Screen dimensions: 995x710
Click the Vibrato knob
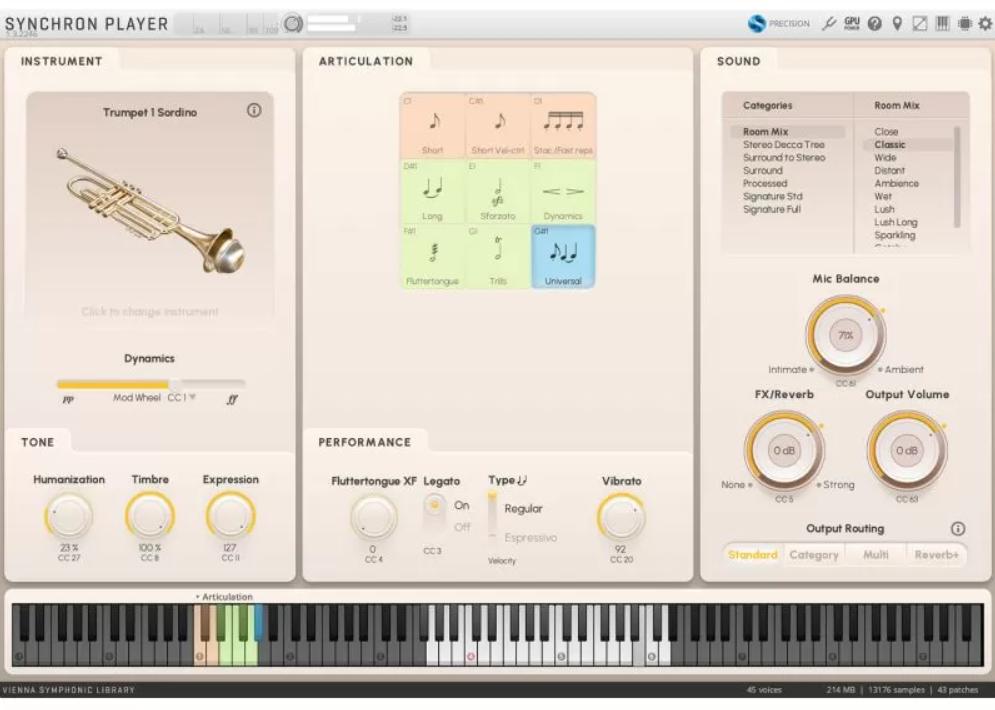click(621, 518)
